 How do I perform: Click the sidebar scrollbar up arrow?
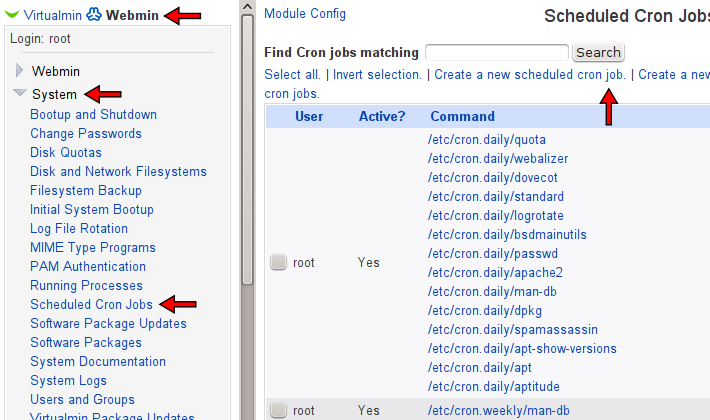(247, 6)
